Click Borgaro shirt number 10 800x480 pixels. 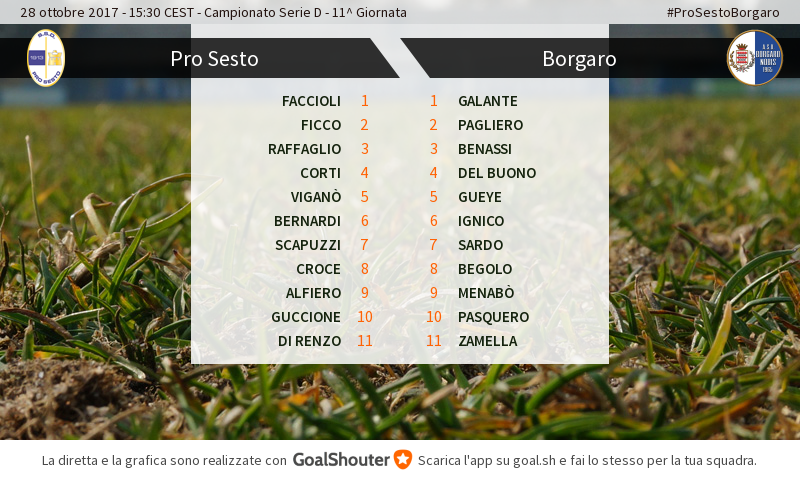point(434,317)
